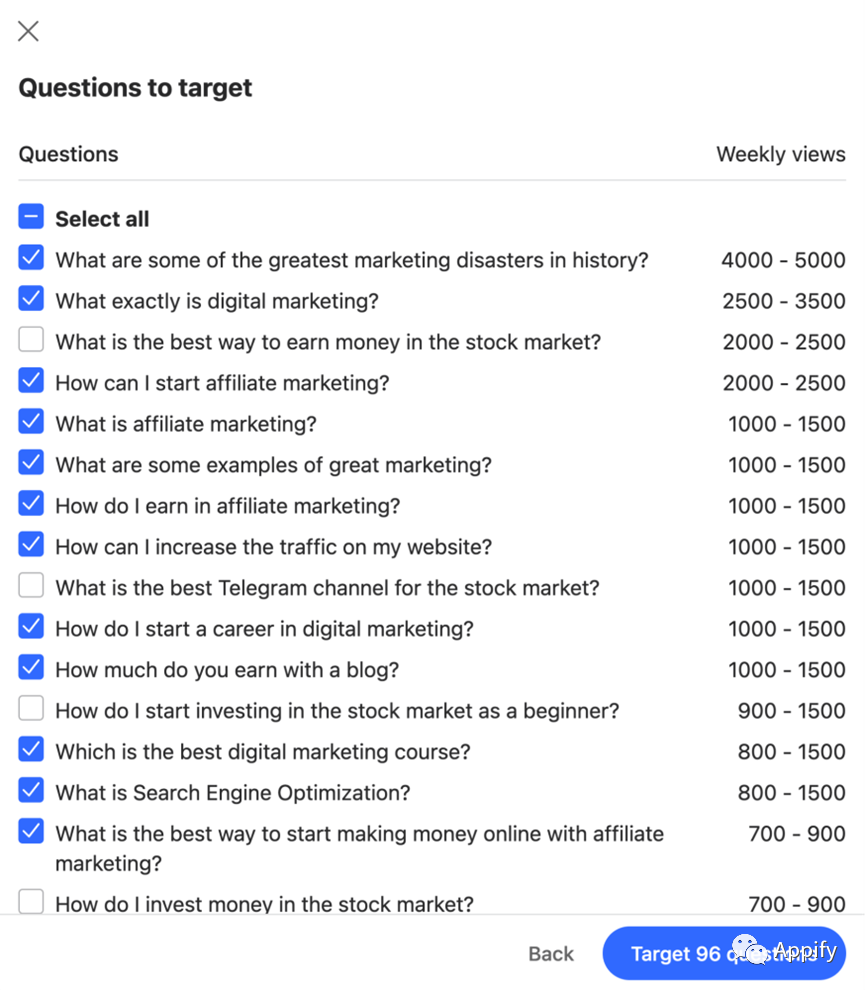The width and height of the screenshot is (865, 990).
Task: Uncheck 'How do I earn in affiliate marketing?'
Action: [x=31, y=503]
